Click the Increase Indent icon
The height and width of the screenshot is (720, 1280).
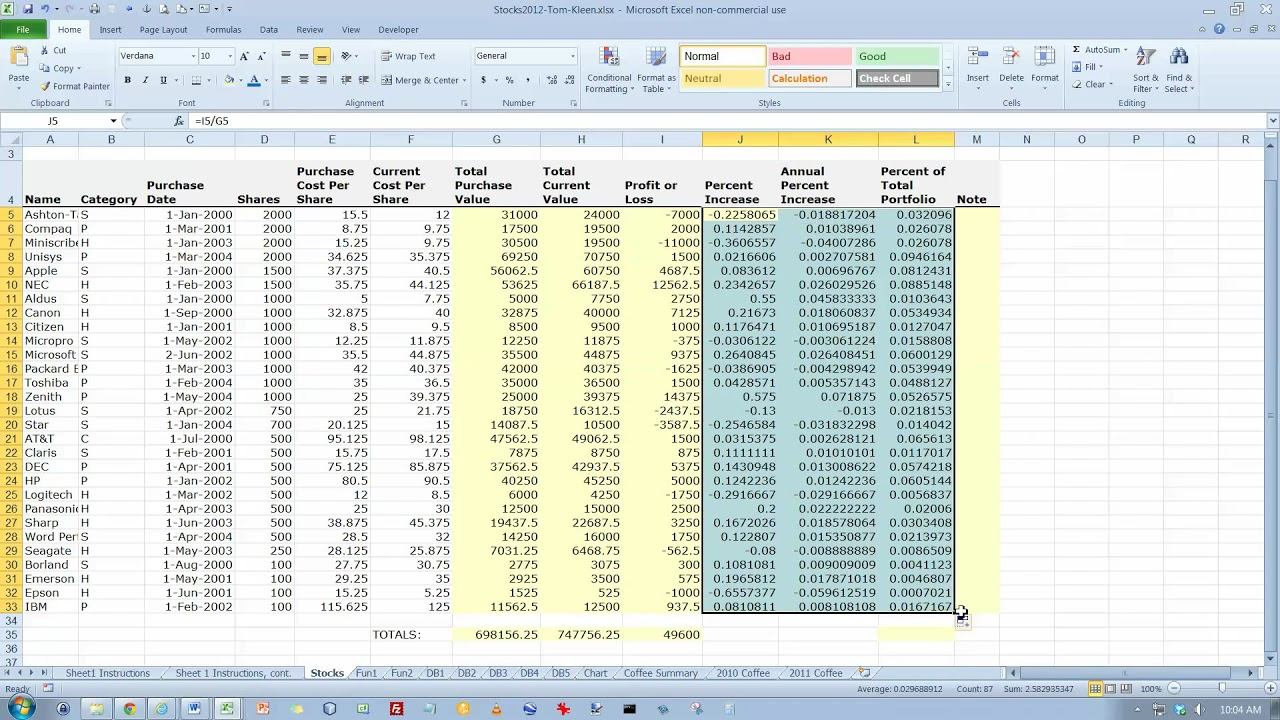click(364, 80)
